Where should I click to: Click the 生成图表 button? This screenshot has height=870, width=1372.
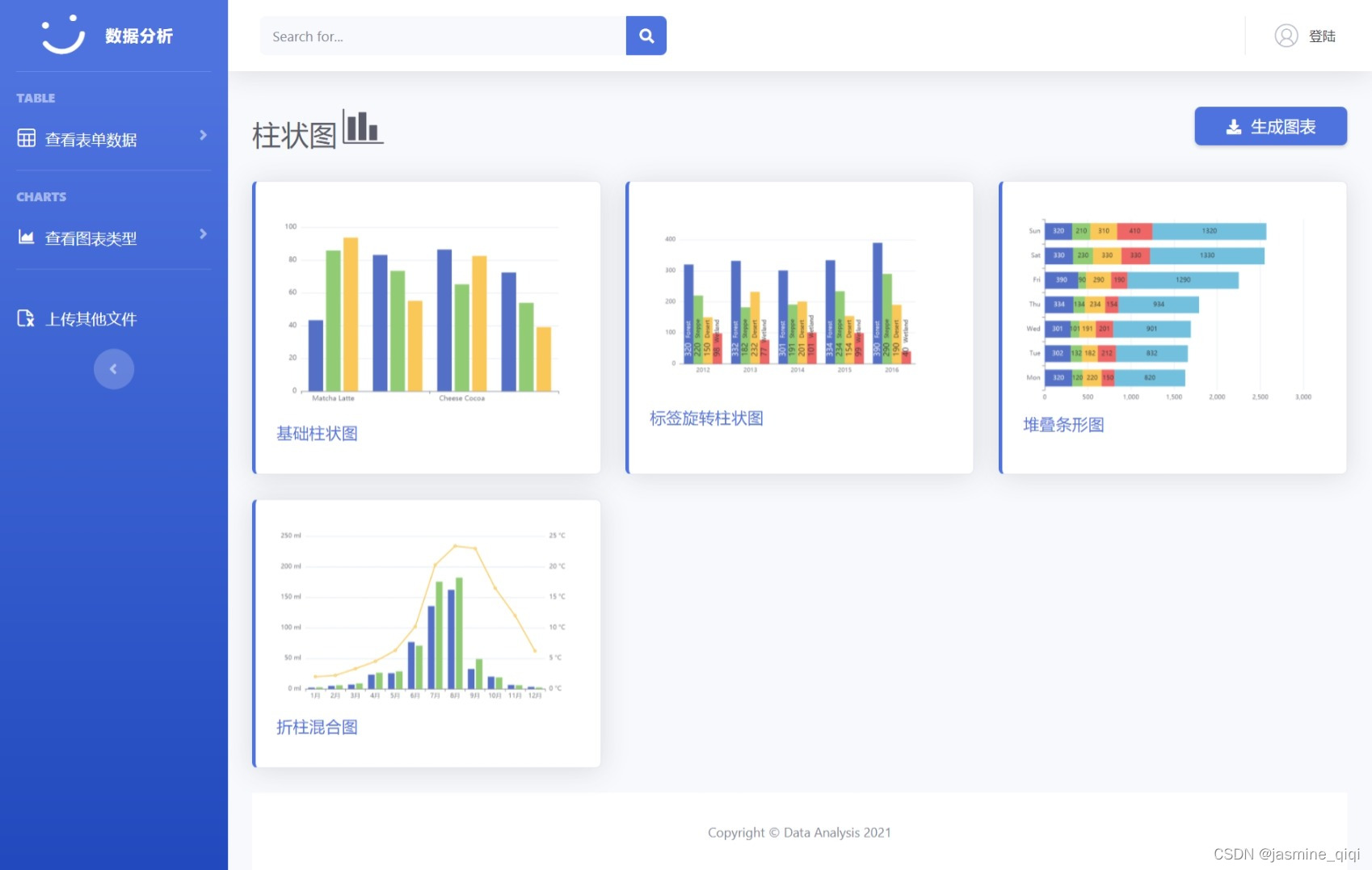pyautogui.click(x=1270, y=126)
